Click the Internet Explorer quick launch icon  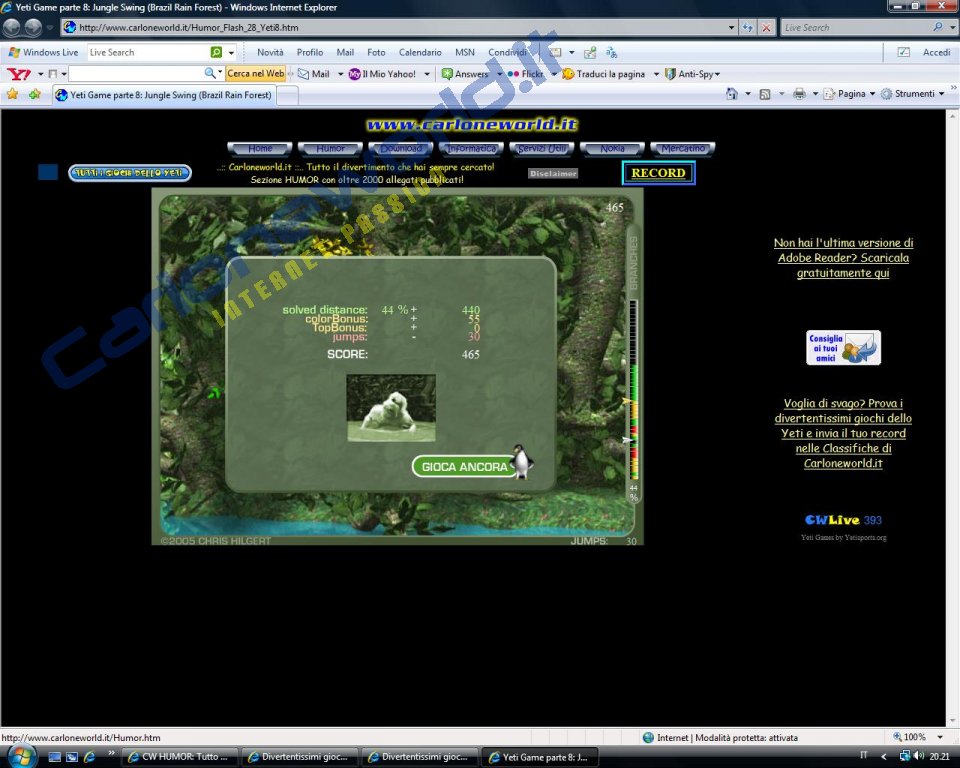point(89,757)
